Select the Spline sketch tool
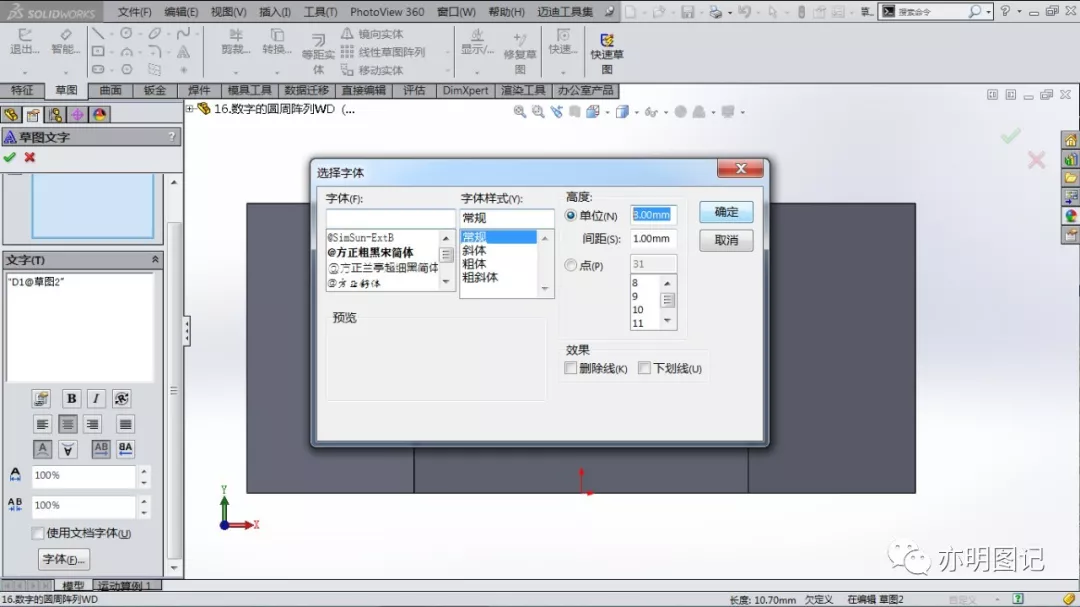1080x607 pixels. tap(183, 34)
